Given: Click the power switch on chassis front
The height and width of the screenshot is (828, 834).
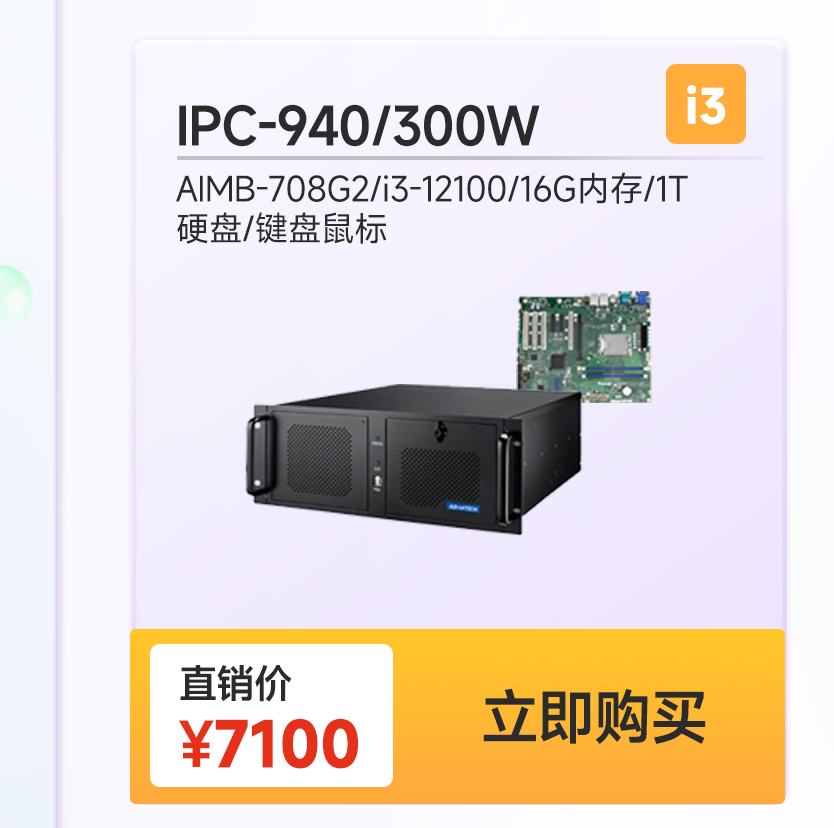Looking at the screenshot, I should click(378, 482).
